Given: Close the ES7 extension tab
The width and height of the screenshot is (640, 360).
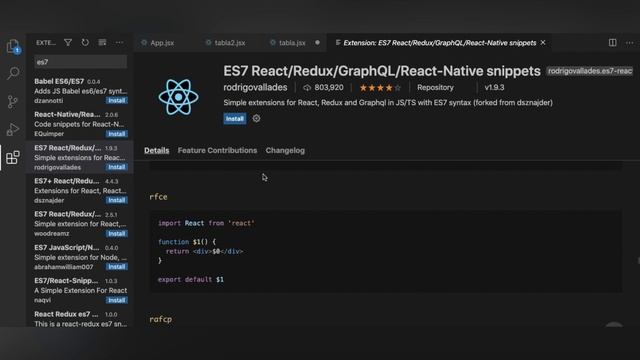Looking at the screenshot, I should (543, 42).
